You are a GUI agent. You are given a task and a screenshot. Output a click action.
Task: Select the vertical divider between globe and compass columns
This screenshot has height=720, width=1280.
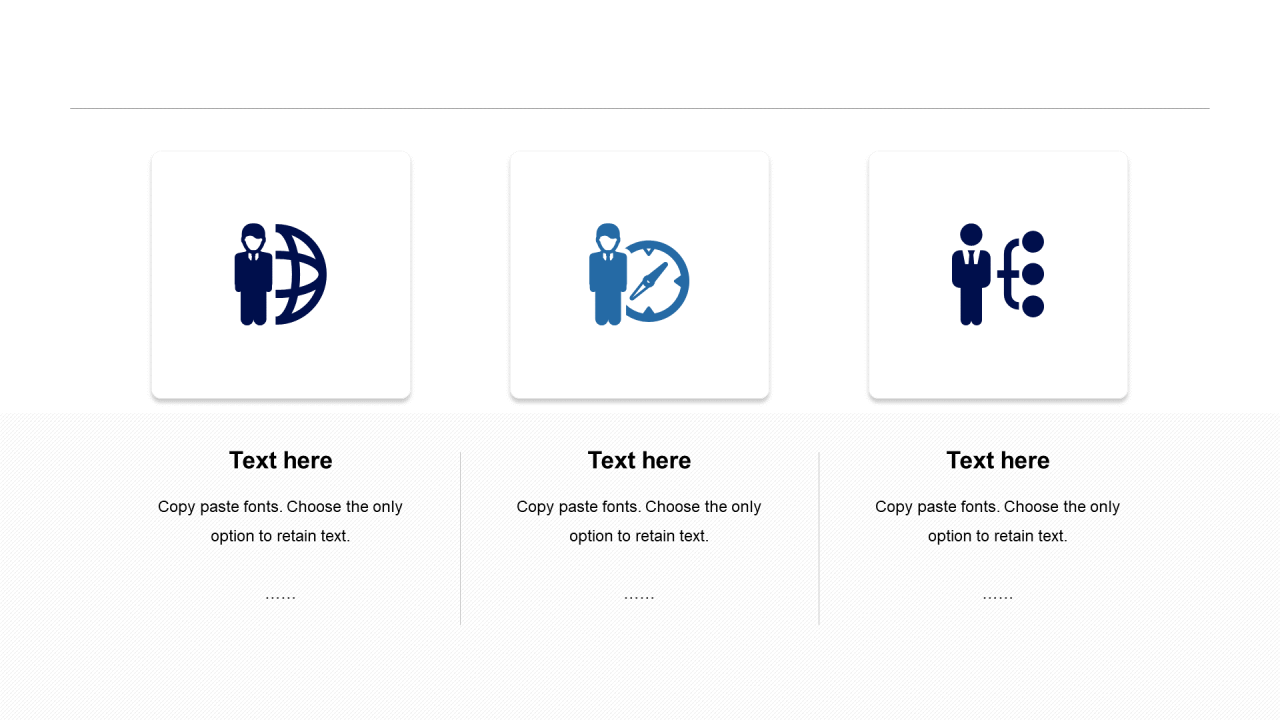[x=461, y=538]
